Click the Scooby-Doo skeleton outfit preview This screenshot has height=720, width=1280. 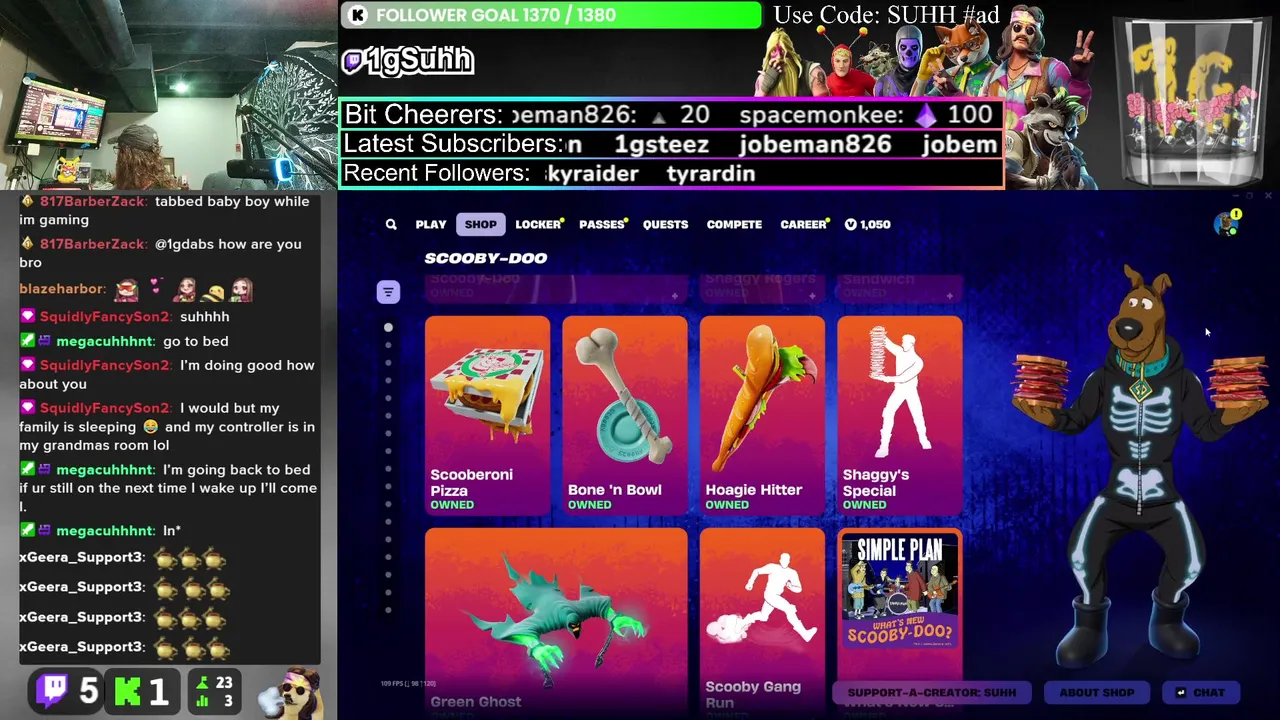pos(1140,465)
